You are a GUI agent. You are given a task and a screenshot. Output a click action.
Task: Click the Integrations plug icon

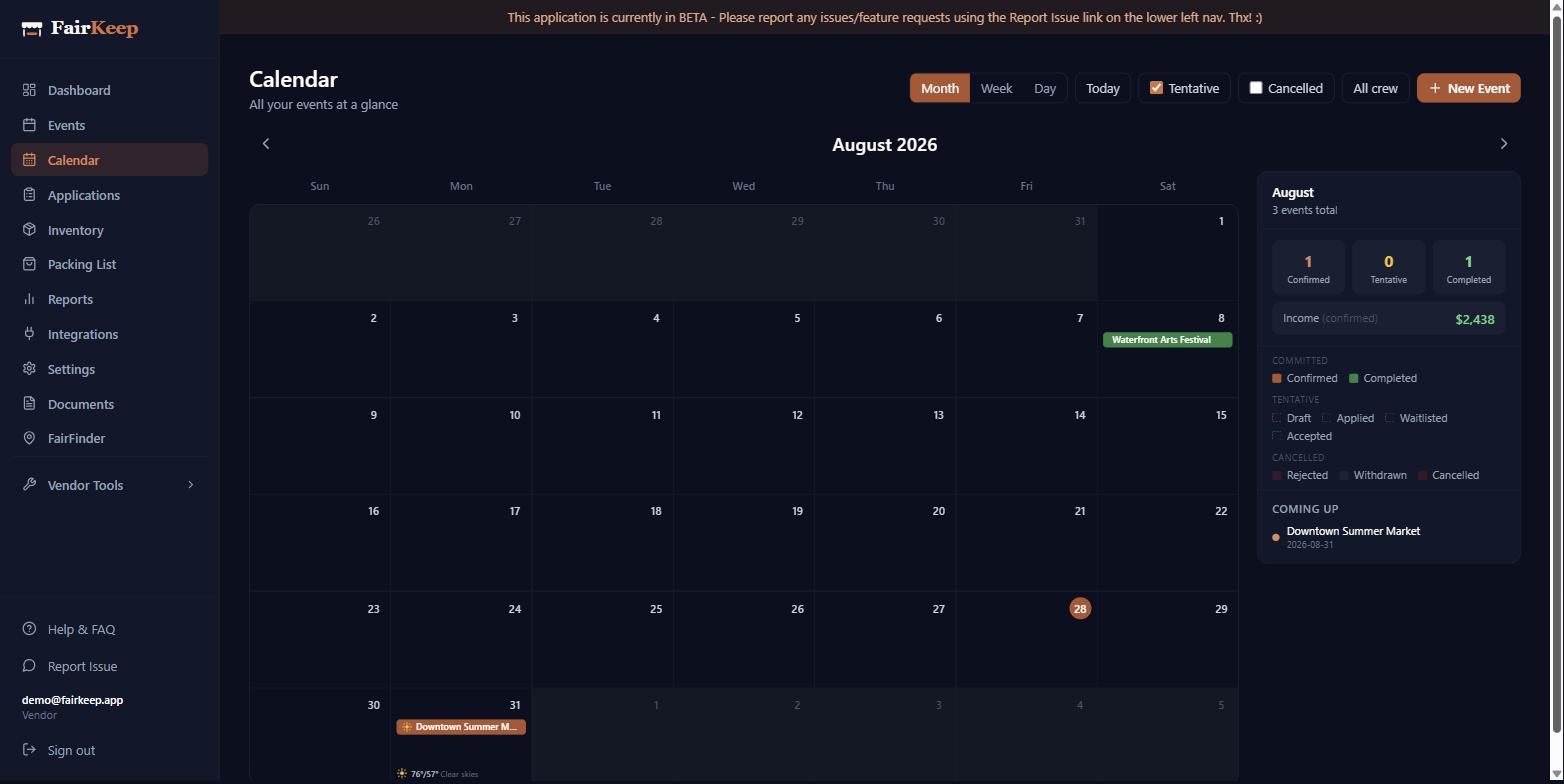point(29,334)
